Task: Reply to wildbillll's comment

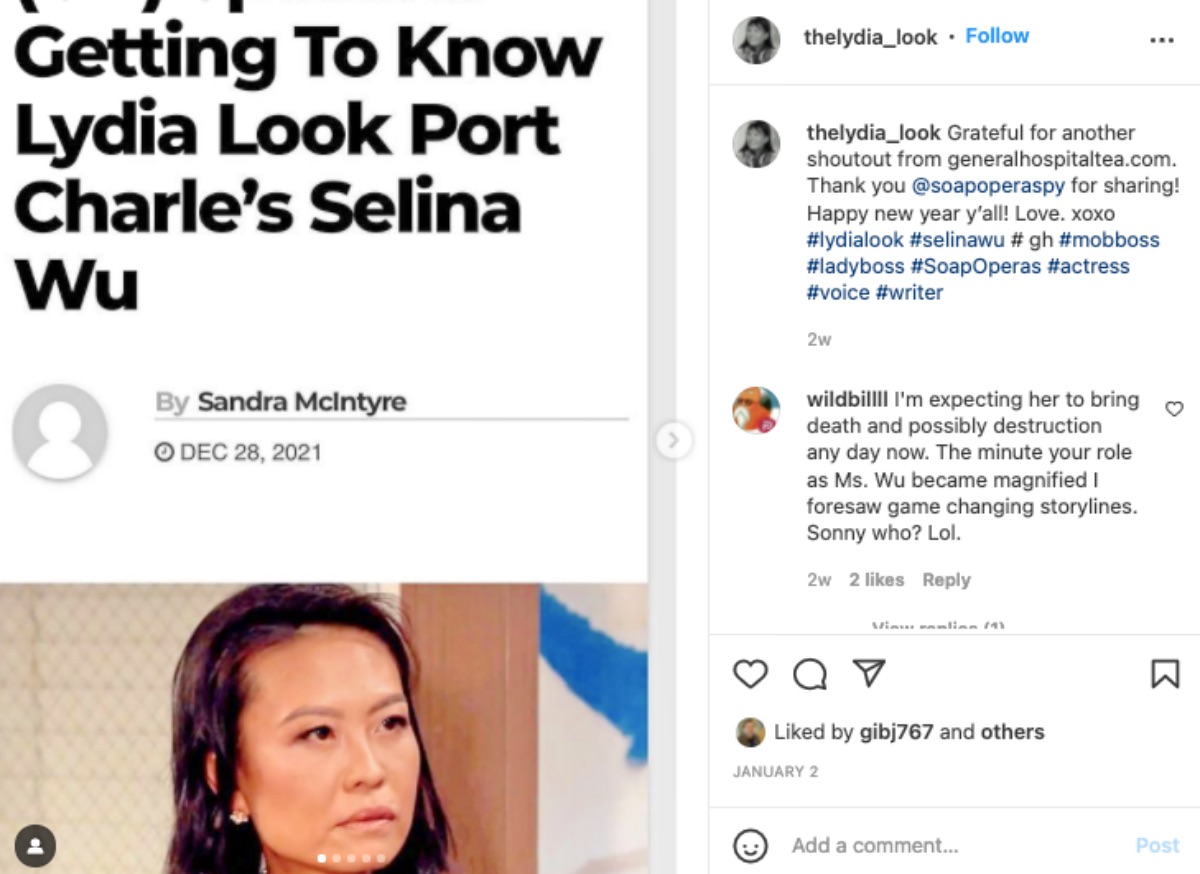Action: point(946,580)
